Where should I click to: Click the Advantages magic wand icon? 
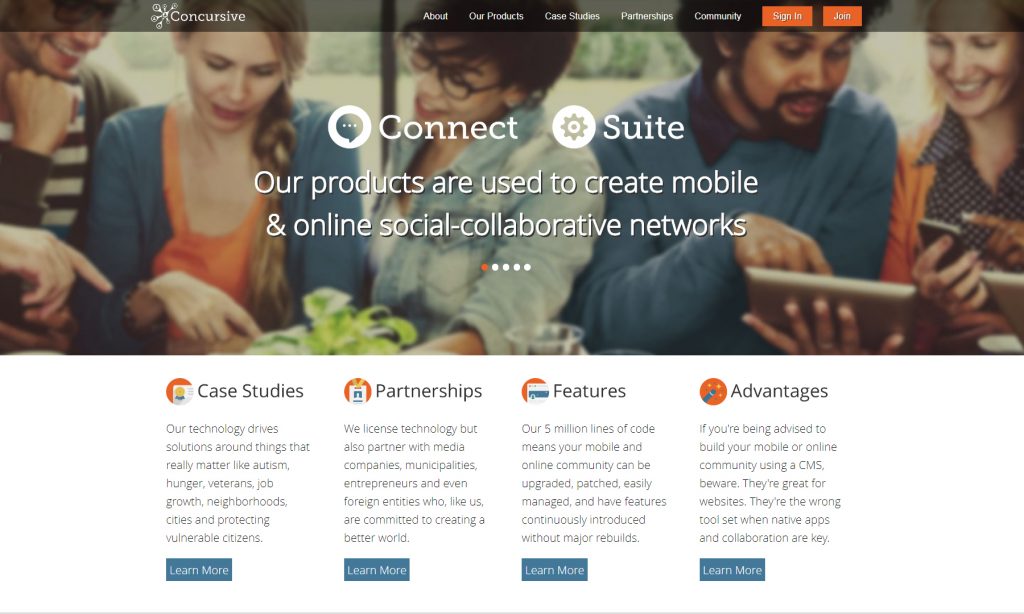[x=713, y=391]
